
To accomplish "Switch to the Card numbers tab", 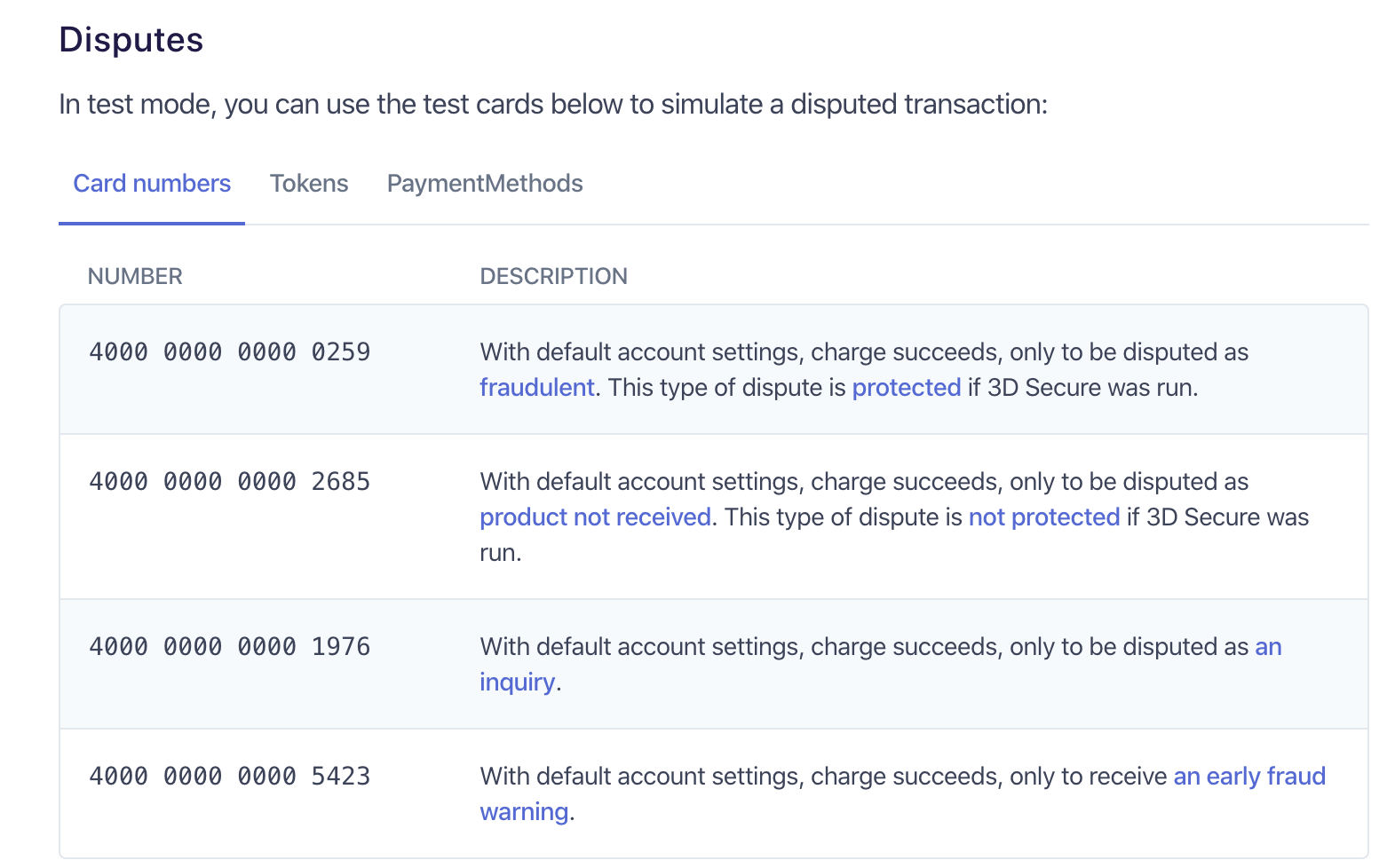I will pos(152,184).
